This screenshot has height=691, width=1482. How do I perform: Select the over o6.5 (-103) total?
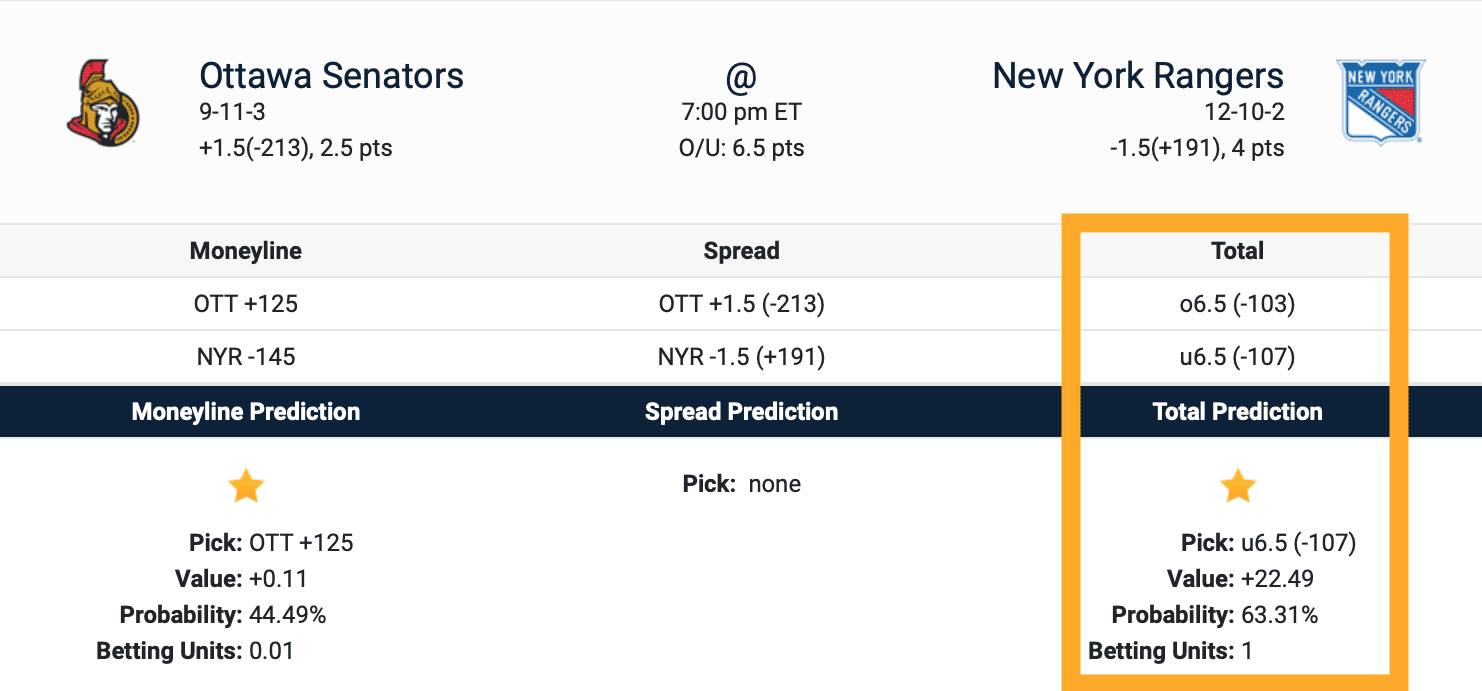(1237, 304)
